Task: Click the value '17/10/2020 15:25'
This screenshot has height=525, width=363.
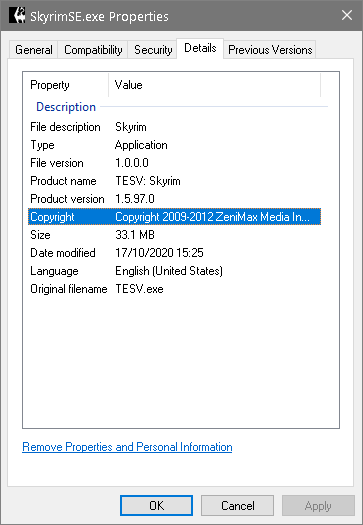Action: coord(159,253)
